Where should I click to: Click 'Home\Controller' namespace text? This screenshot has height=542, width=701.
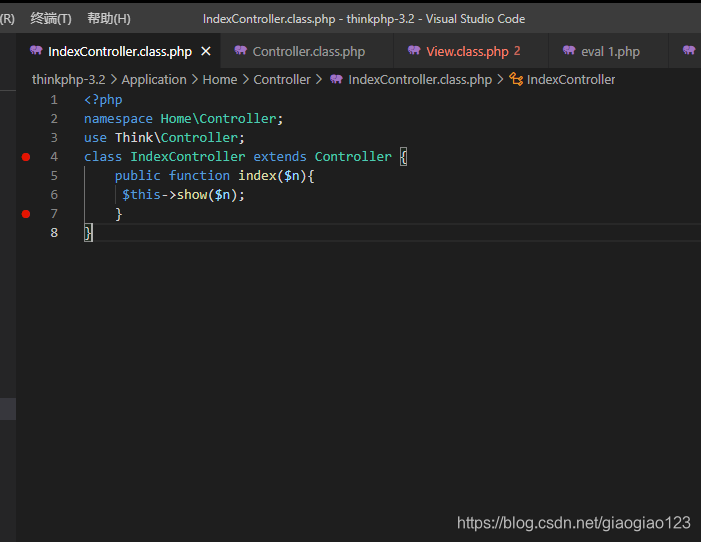coord(218,119)
